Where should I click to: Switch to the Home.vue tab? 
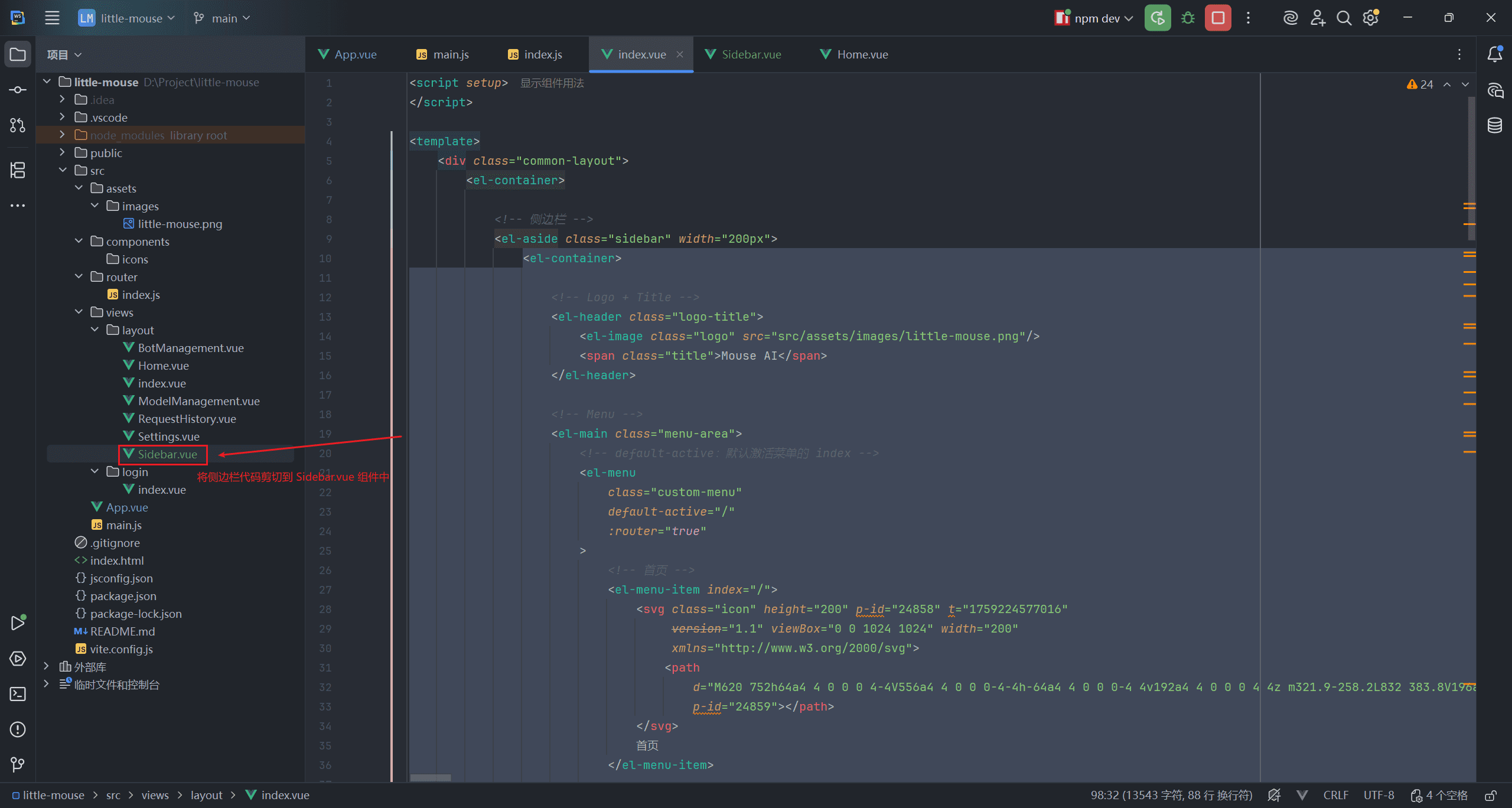[854, 54]
